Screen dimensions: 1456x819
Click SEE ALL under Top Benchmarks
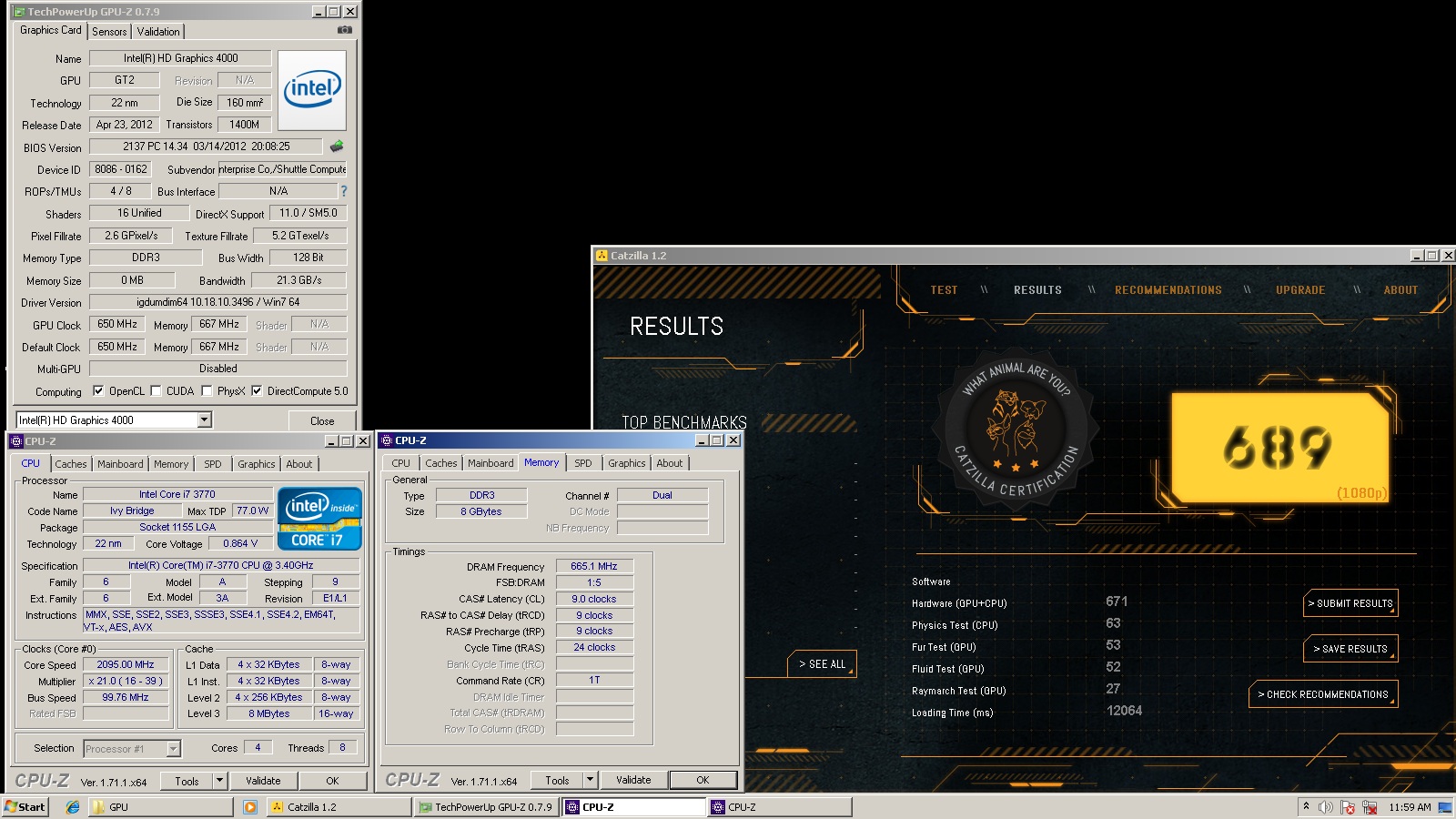pyautogui.click(x=821, y=664)
